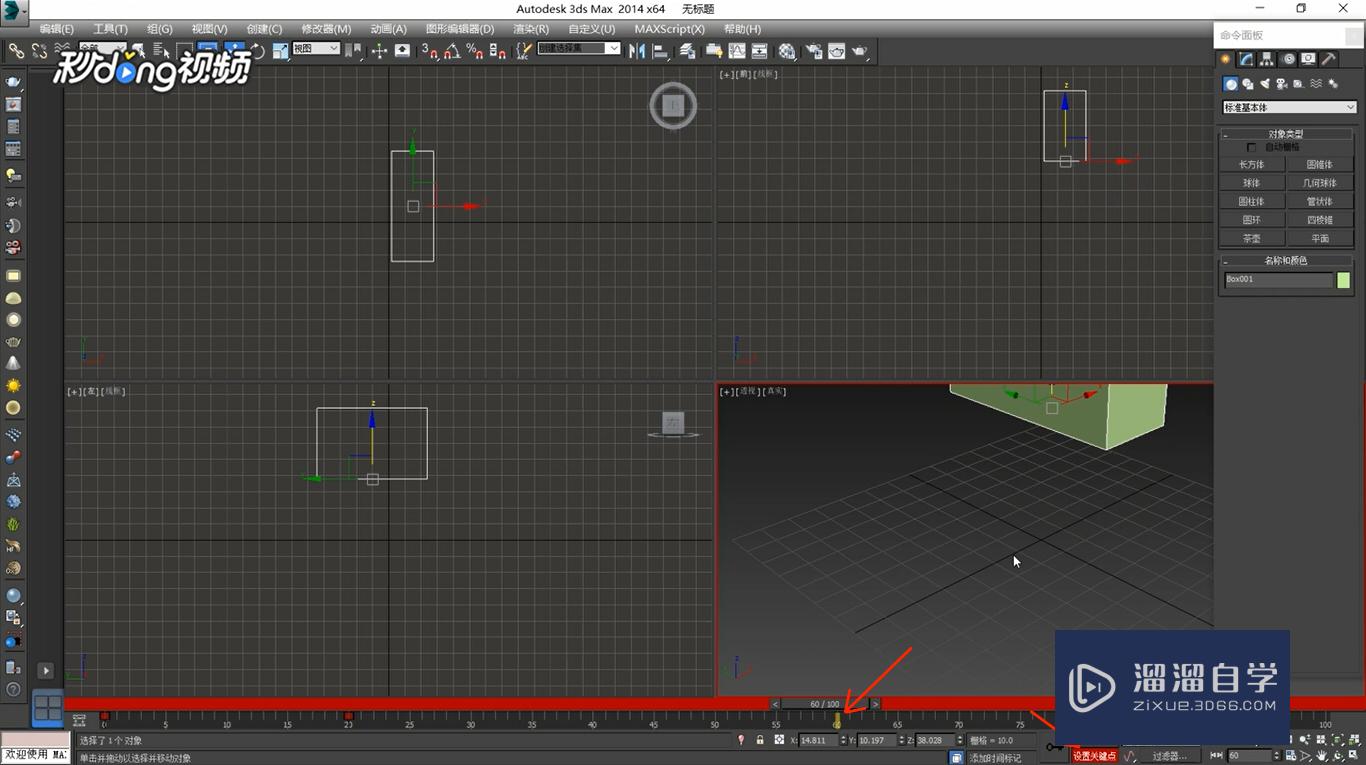
Task: Click the 圆柱体 button
Action: (x=1252, y=201)
